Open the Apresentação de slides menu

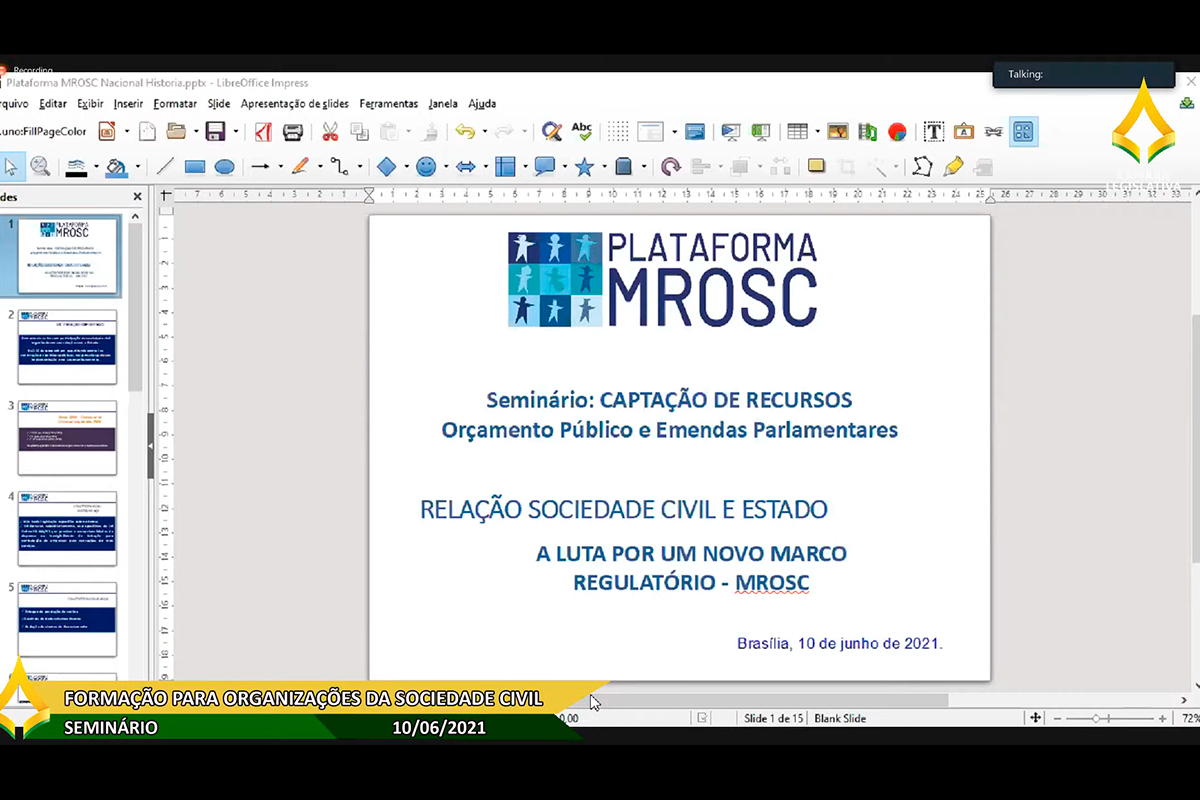tap(294, 103)
